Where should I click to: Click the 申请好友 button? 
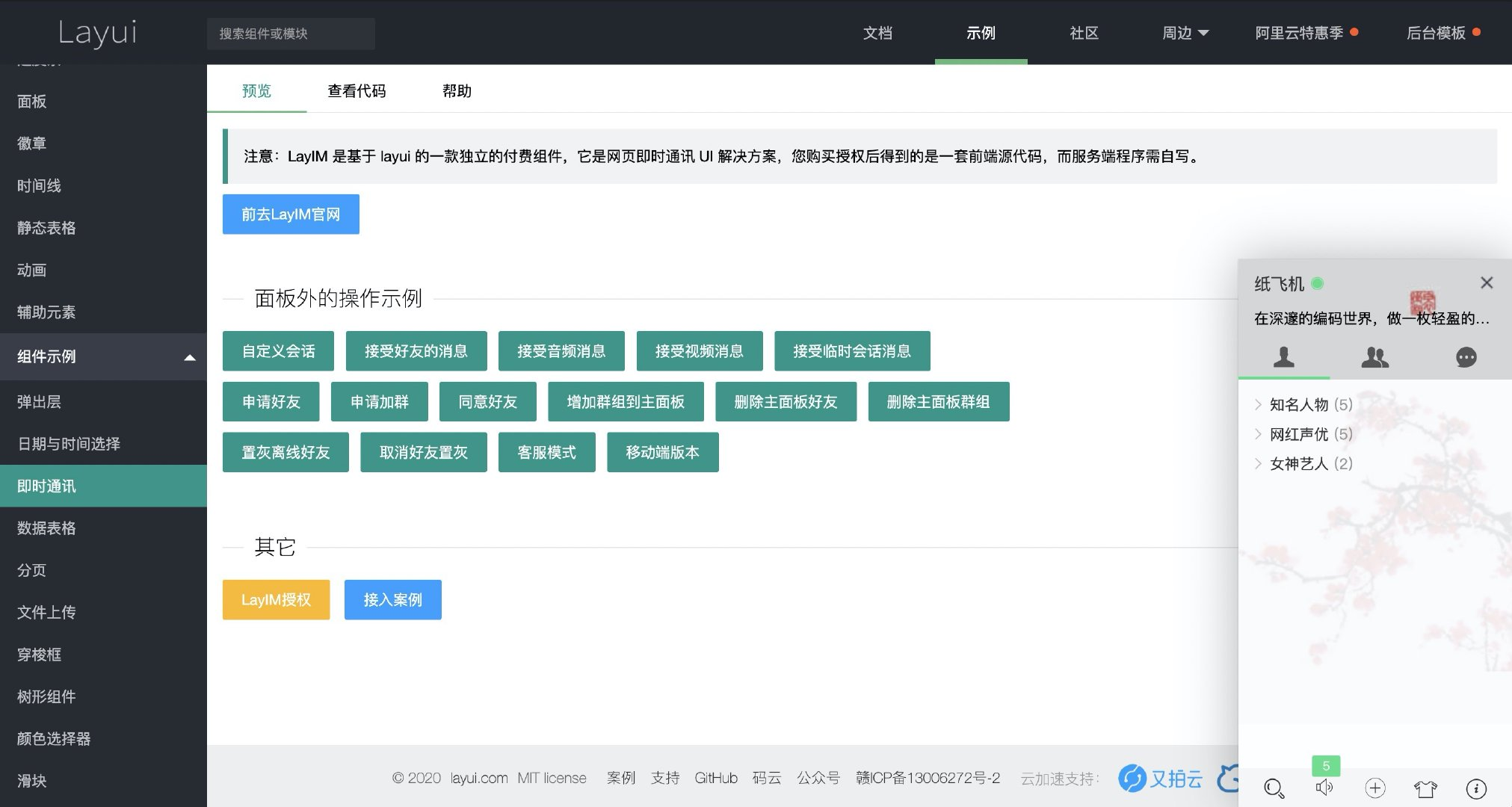click(271, 402)
